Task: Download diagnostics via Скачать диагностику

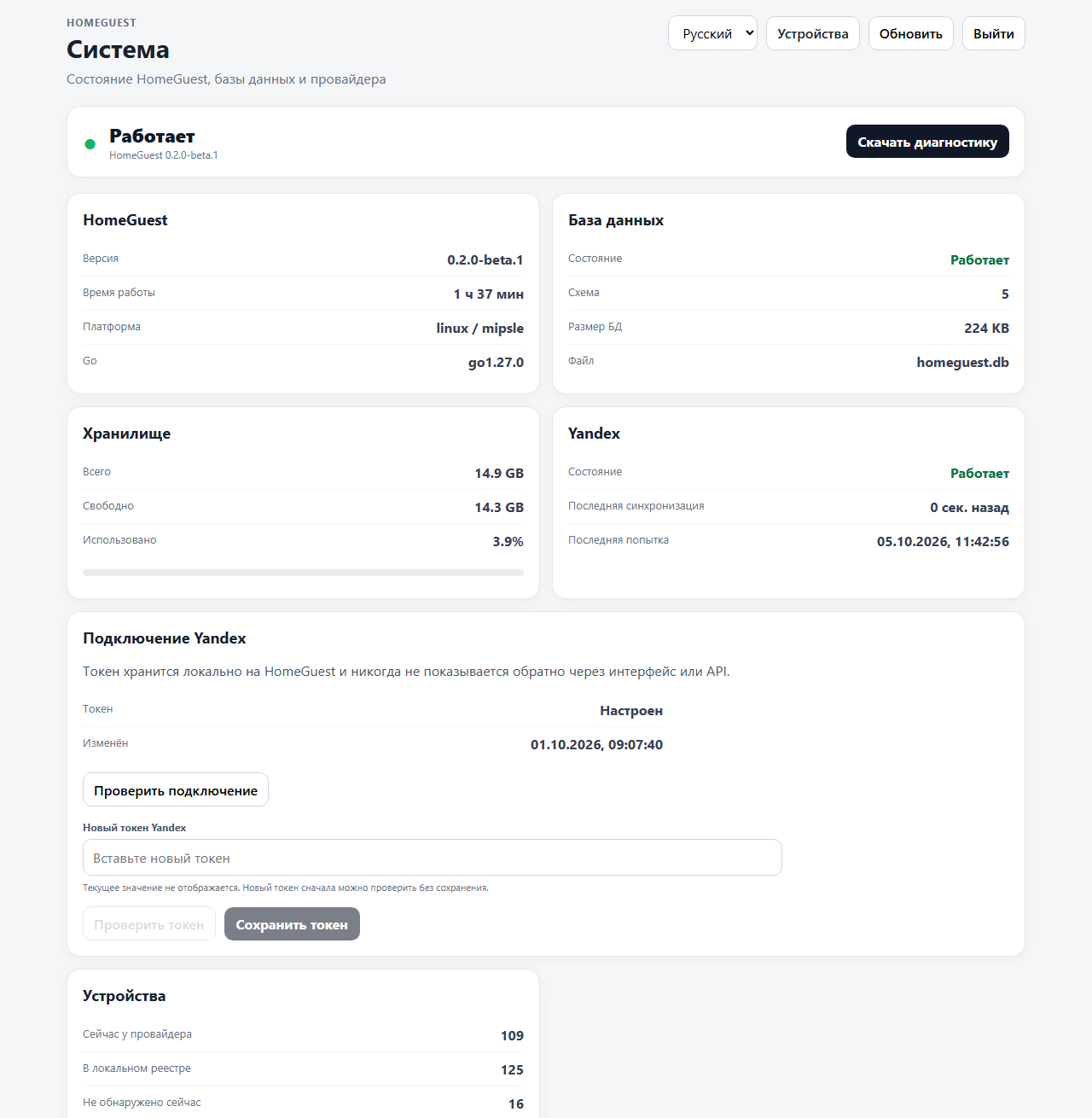Action: [x=927, y=142]
